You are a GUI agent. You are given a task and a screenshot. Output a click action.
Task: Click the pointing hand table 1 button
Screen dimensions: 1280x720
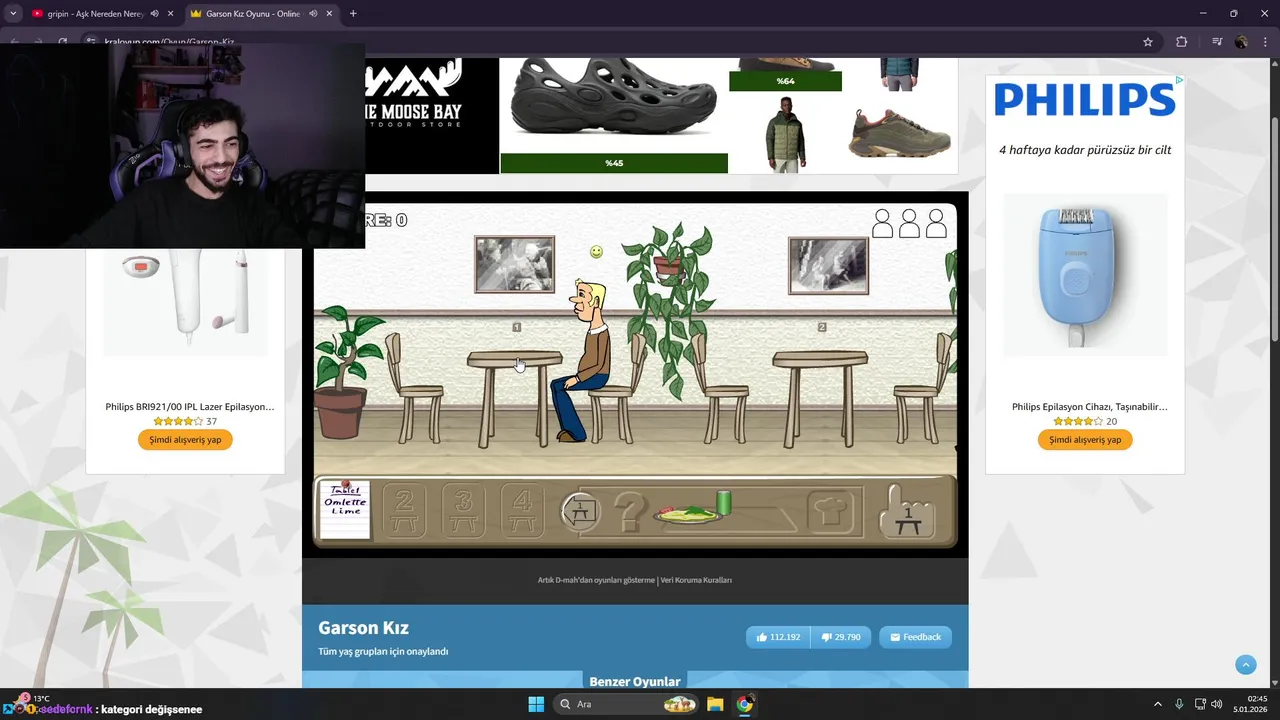(907, 511)
